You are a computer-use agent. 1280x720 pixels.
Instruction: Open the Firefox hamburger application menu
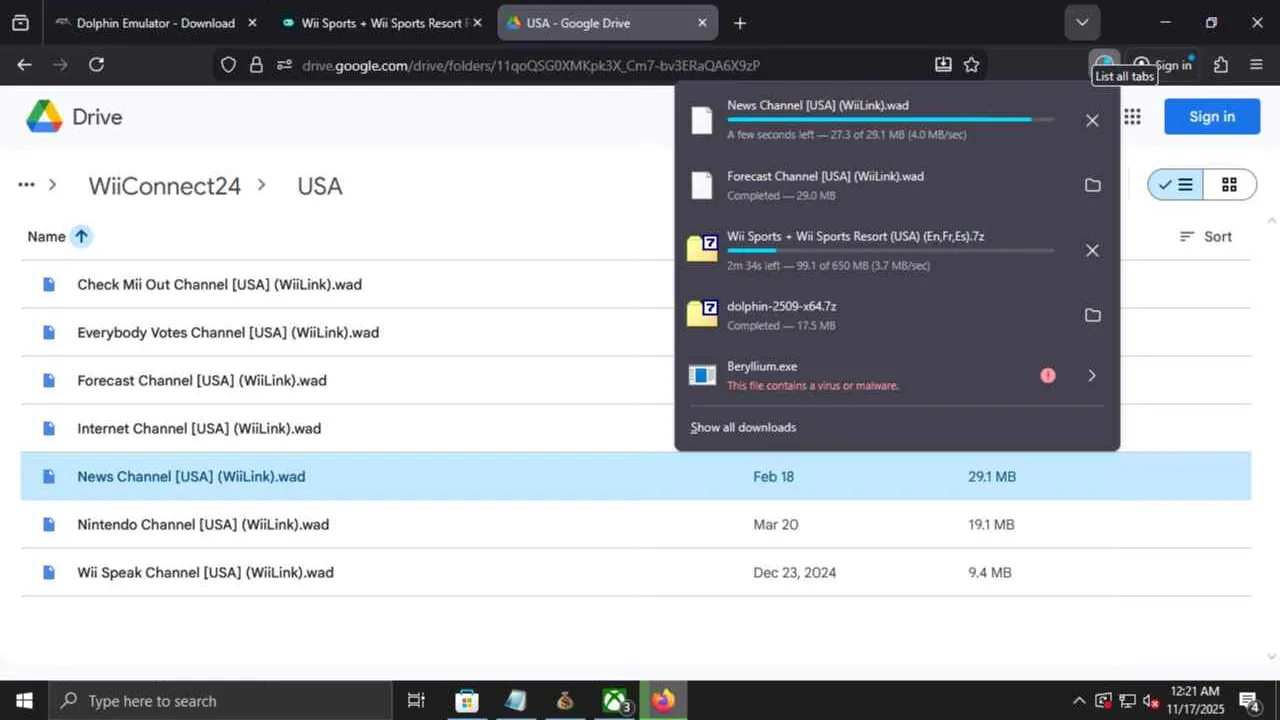1257,65
